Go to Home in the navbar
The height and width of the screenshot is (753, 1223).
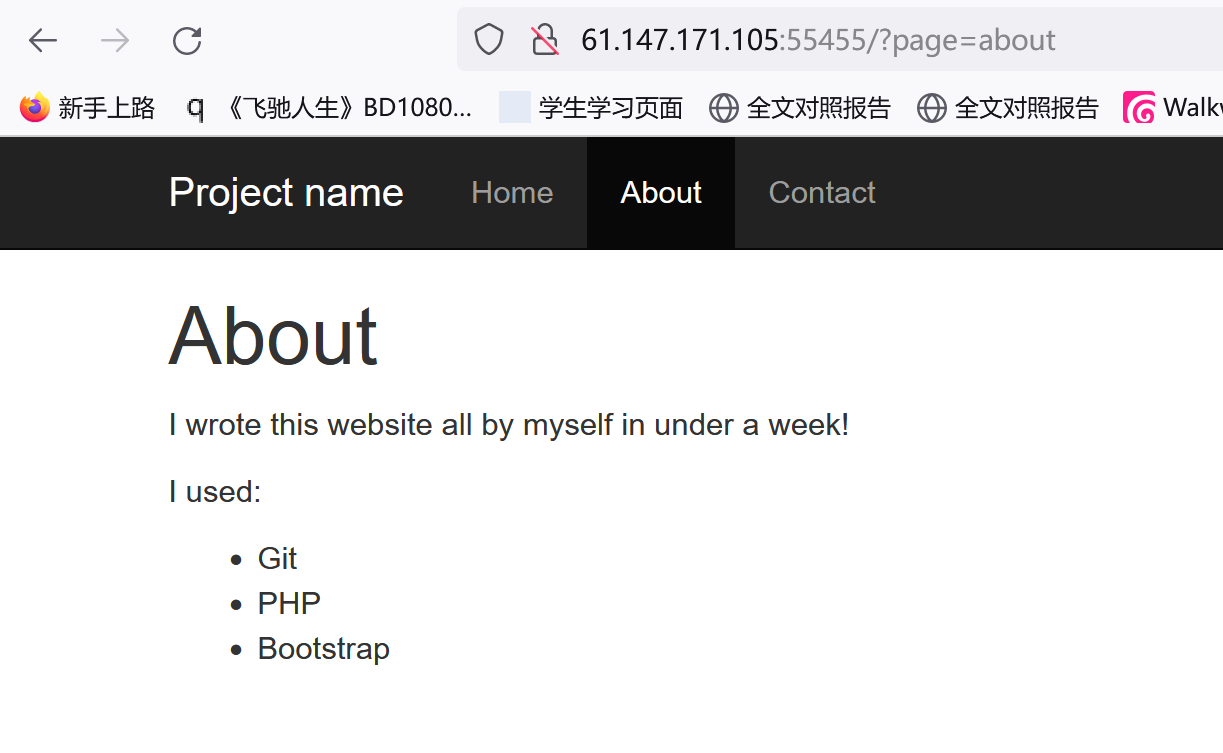click(512, 192)
